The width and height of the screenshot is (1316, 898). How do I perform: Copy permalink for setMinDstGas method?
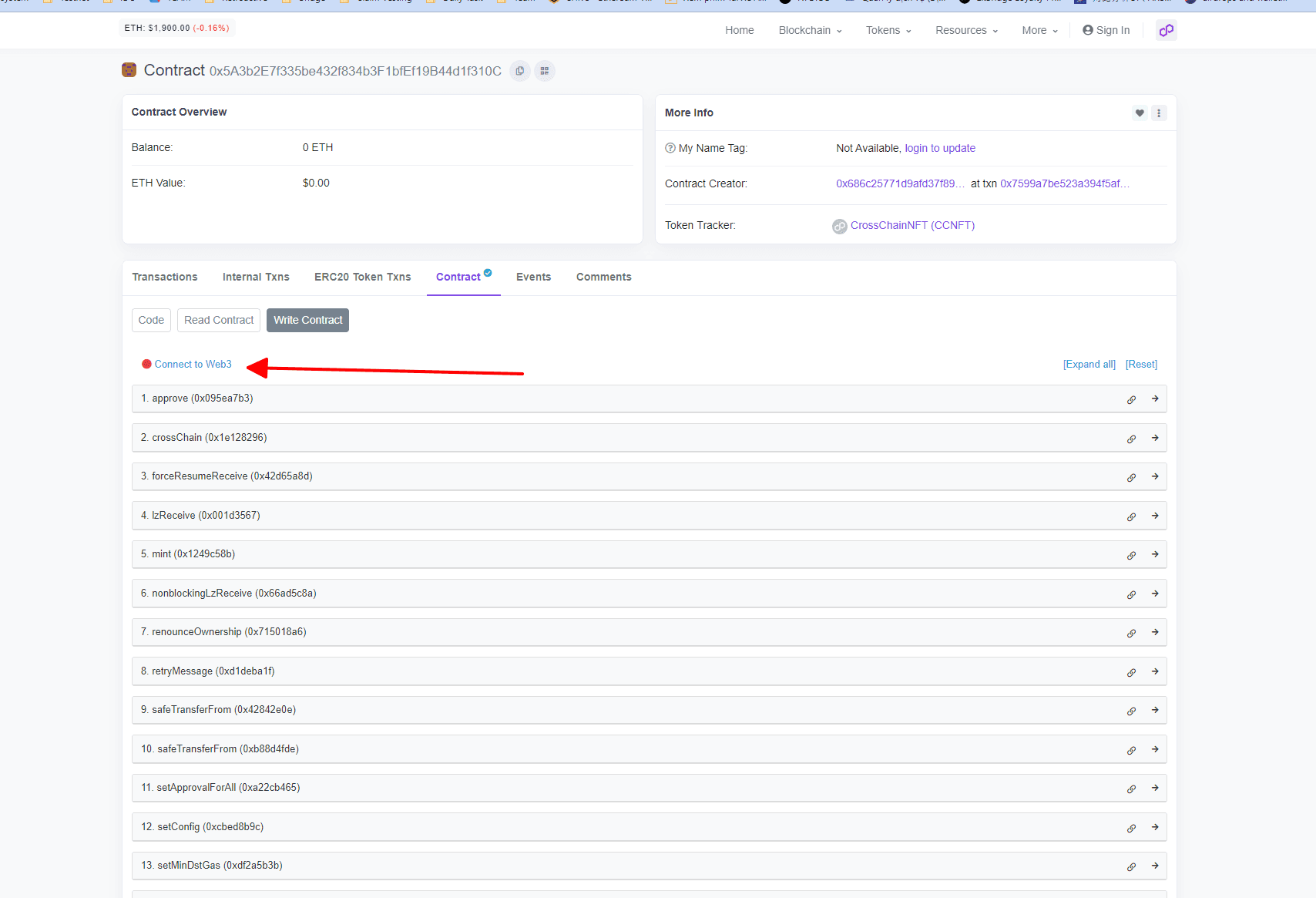click(x=1131, y=866)
